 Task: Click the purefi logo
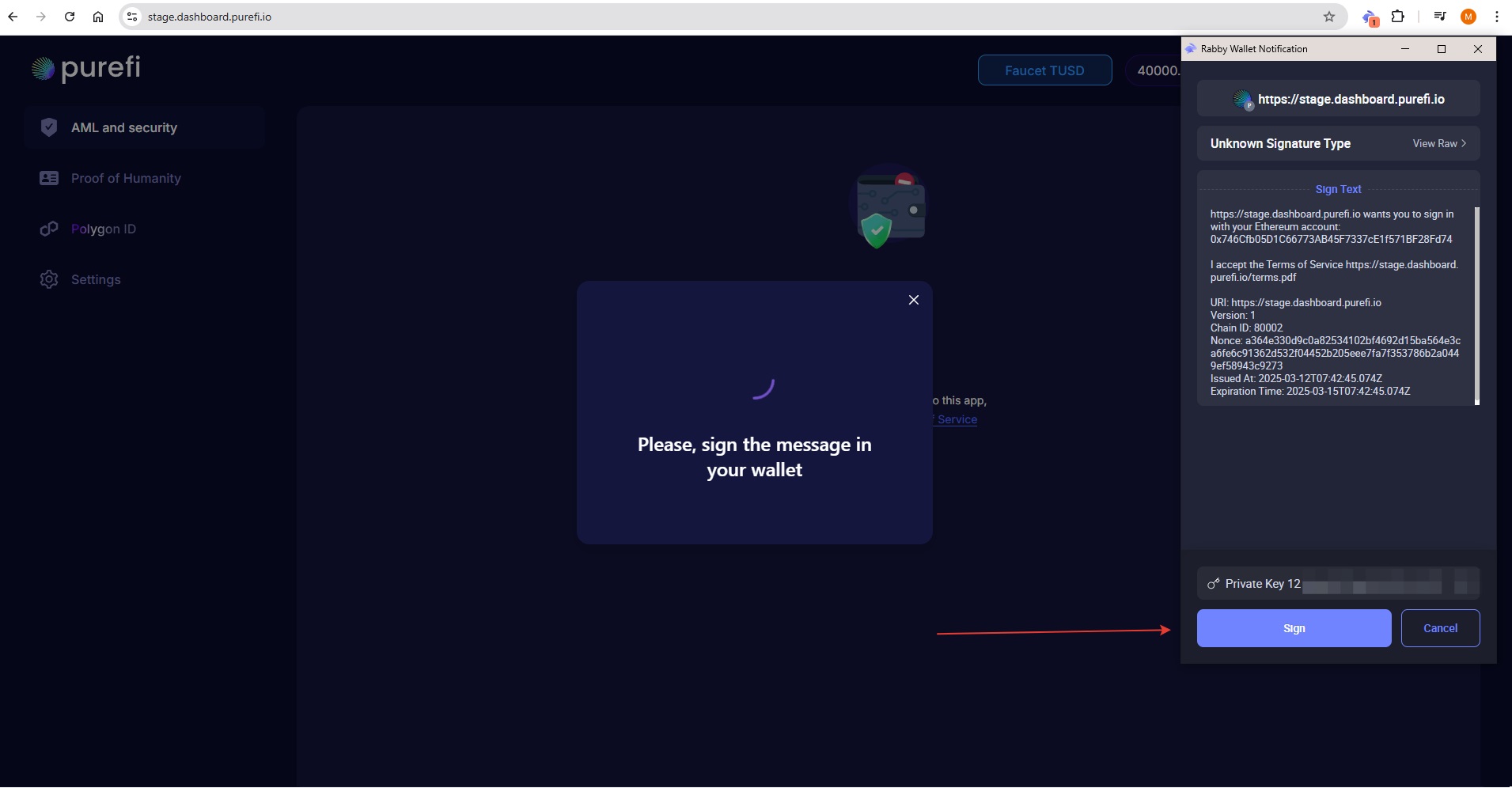pos(86,69)
